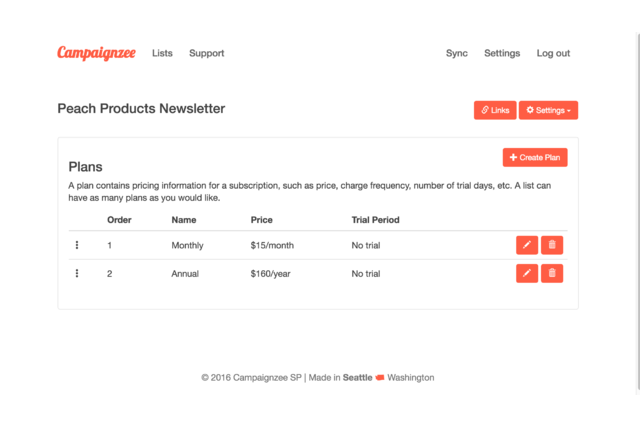Viewport: 640px width, 426px height.
Task: Delete the Monthly plan with the trash icon
Action: pyautogui.click(x=552, y=245)
